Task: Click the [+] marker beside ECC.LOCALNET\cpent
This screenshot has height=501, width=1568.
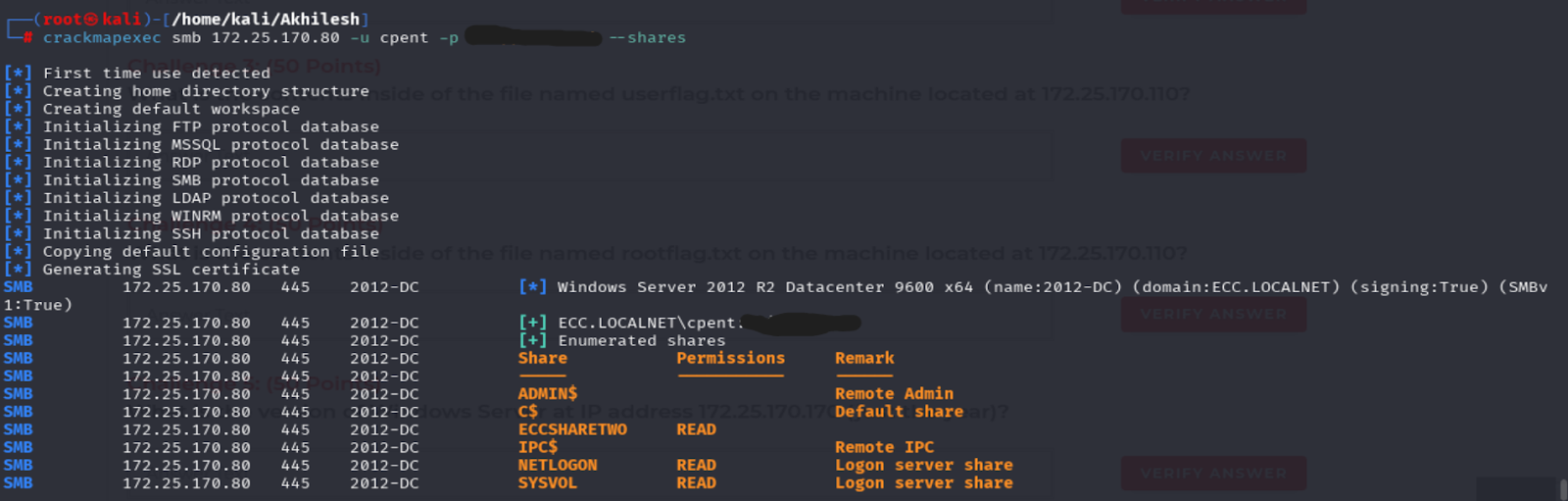Action: click(532, 323)
